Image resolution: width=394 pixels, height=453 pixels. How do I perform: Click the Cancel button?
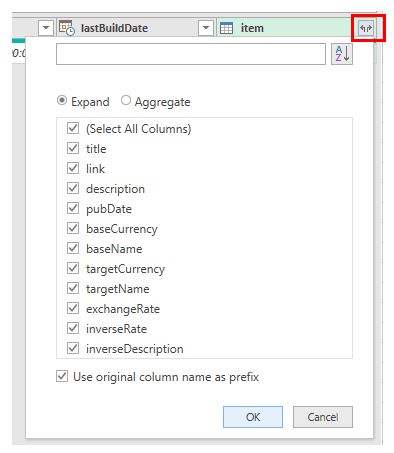323,417
